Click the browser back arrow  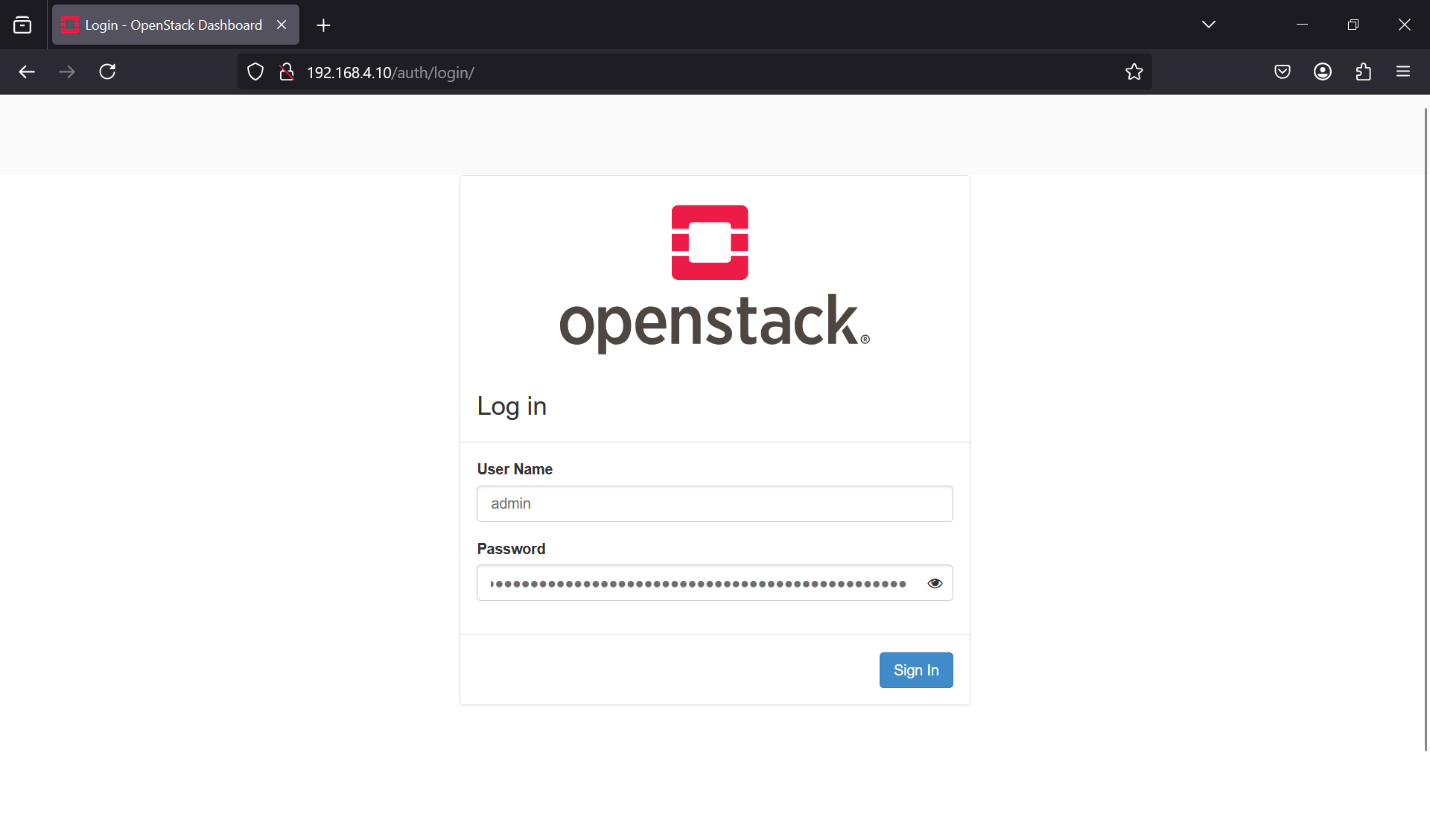point(27,71)
